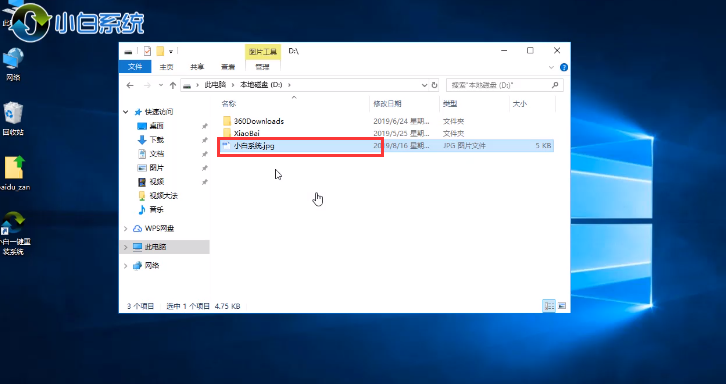Sort by the 修改日期 column header

tap(388, 104)
